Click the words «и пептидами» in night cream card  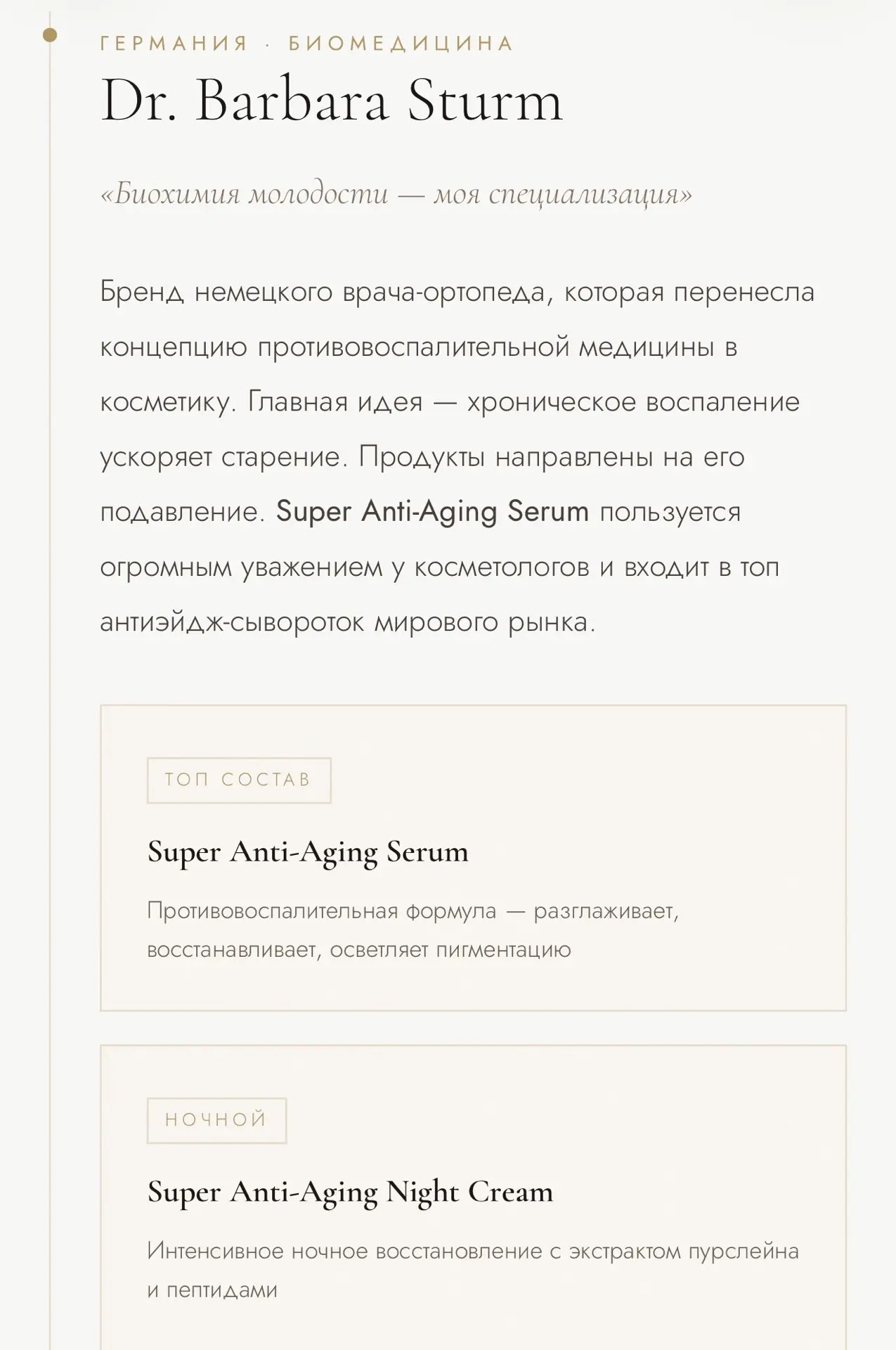pos(212,1290)
